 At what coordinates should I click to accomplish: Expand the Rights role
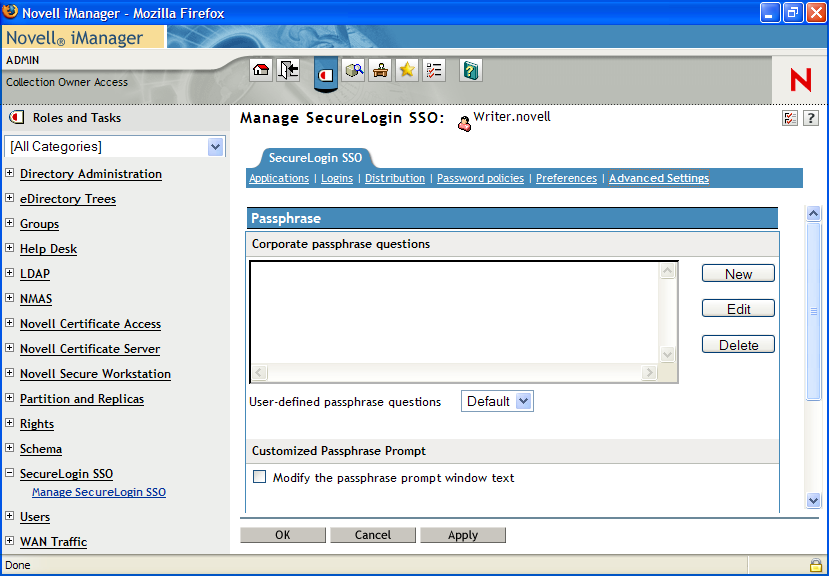pyautogui.click(x=10, y=422)
